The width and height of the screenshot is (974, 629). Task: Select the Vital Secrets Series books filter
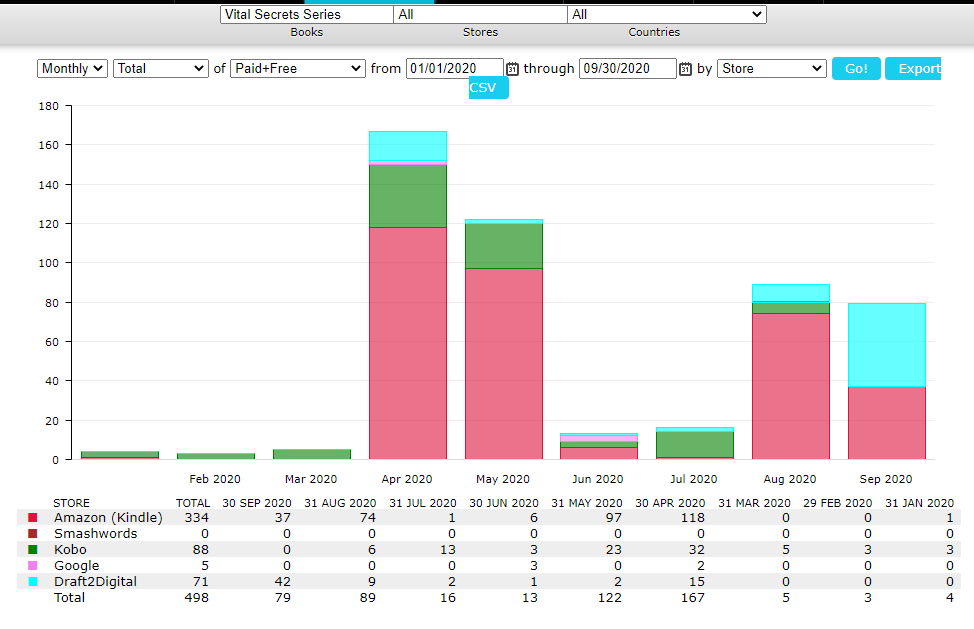pos(306,15)
